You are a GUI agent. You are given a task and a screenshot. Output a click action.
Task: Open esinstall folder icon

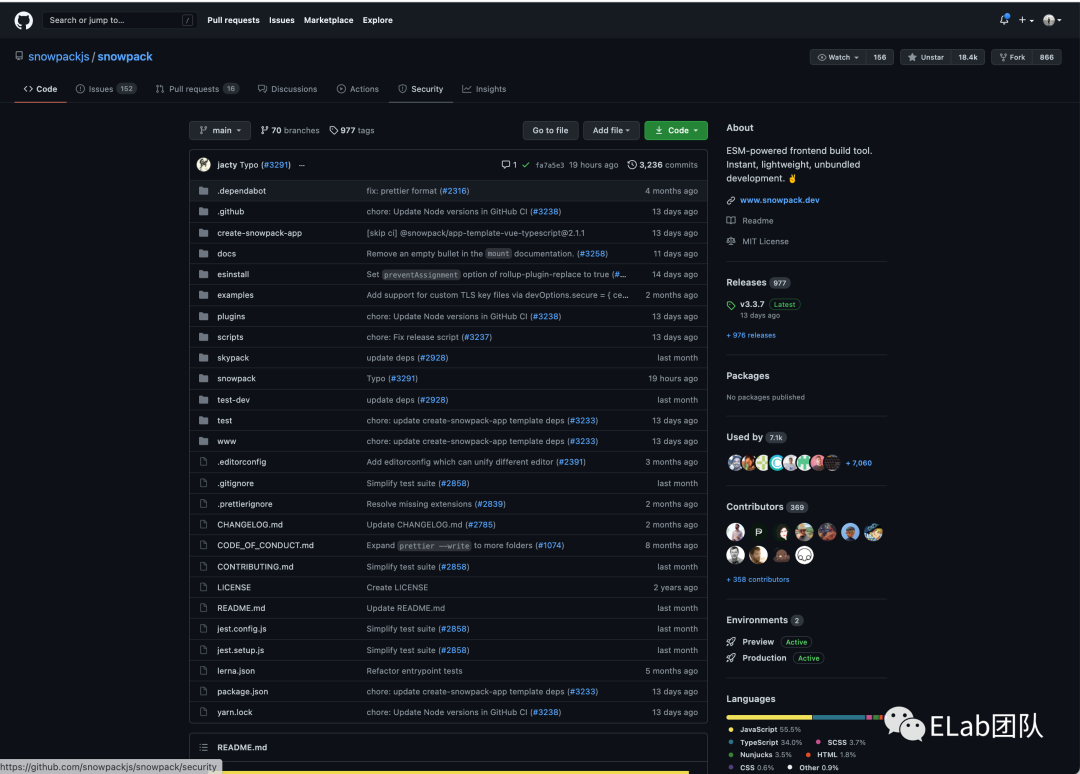tap(203, 274)
